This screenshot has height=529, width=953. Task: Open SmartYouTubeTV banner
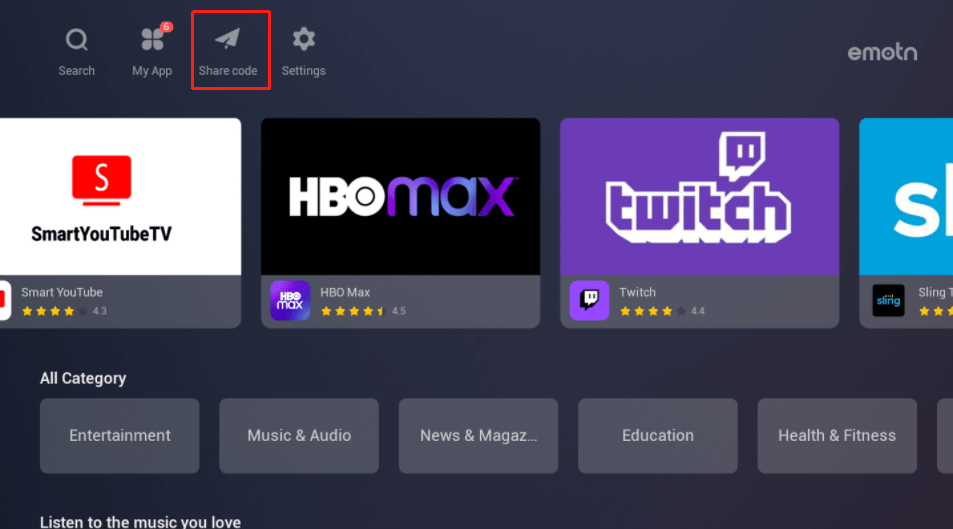(120, 196)
